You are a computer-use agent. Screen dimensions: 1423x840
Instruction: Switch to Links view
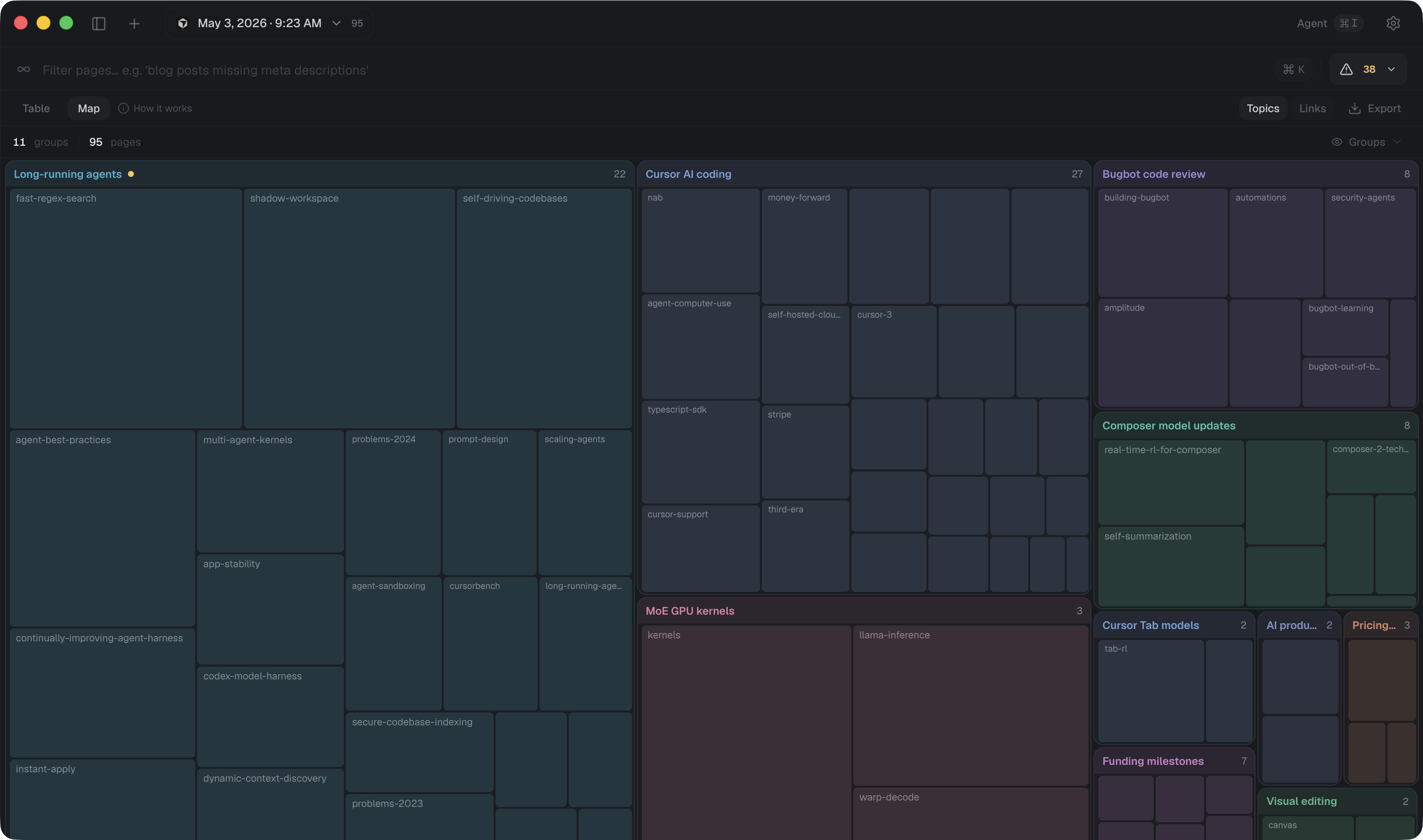coord(1312,108)
